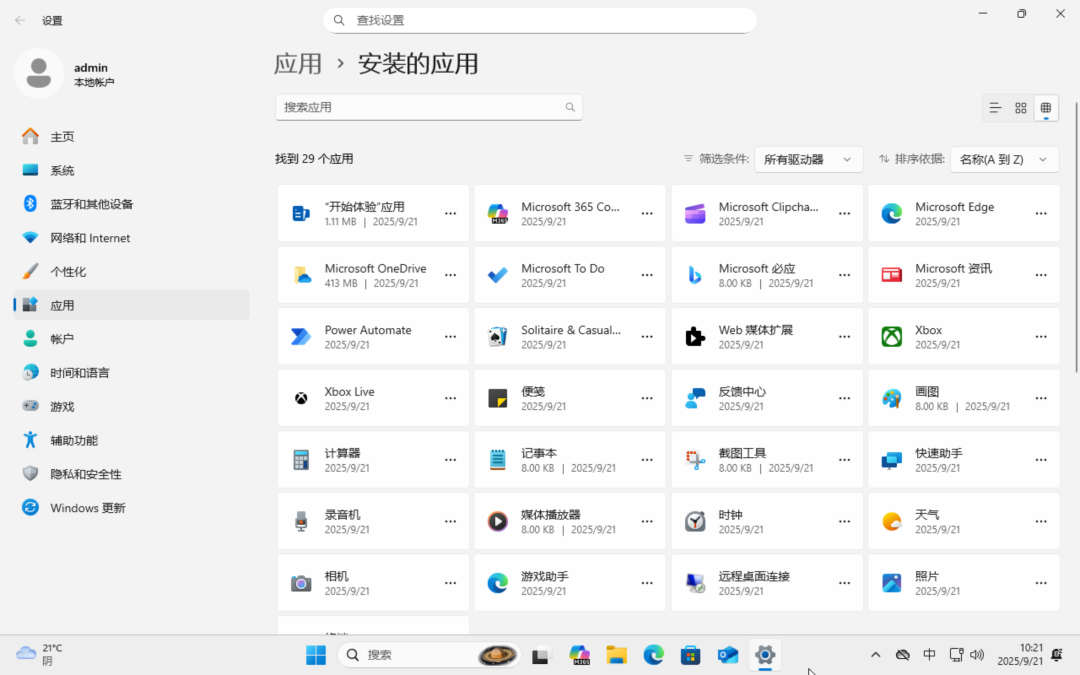This screenshot has width=1080, height=675.
Task: Open the 名称(A 到 Z) sort dropdown
Action: pyautogui.click(x=1004, y=159)
